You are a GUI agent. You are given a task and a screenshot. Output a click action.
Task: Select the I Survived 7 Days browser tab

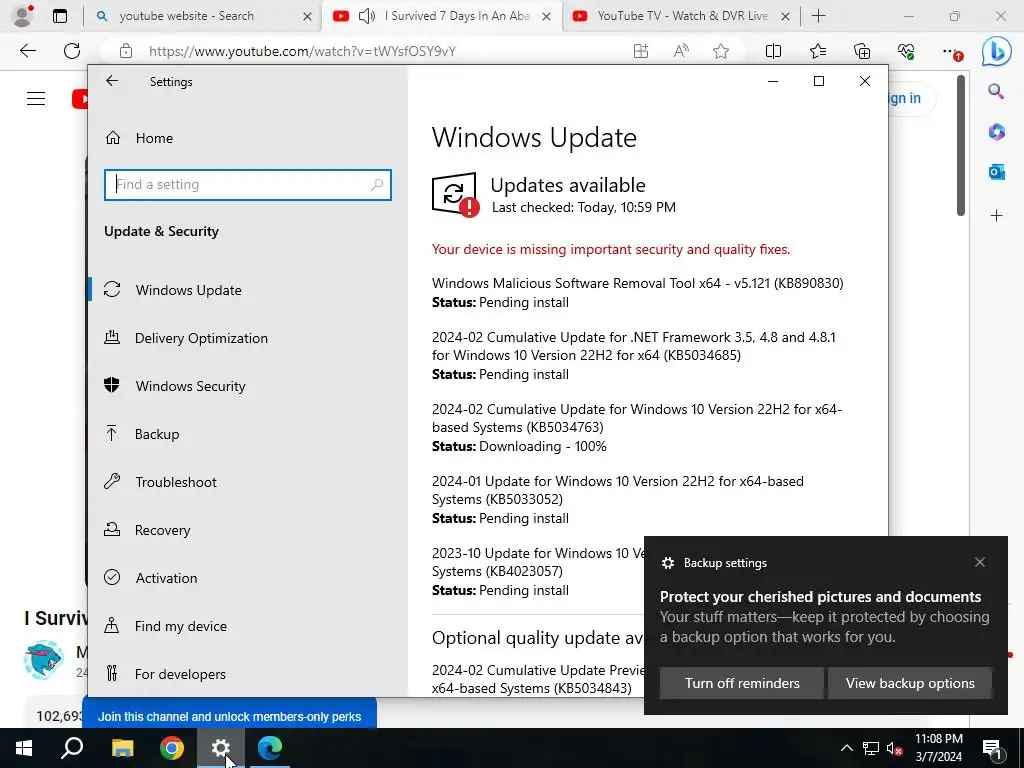click(456, 16)
